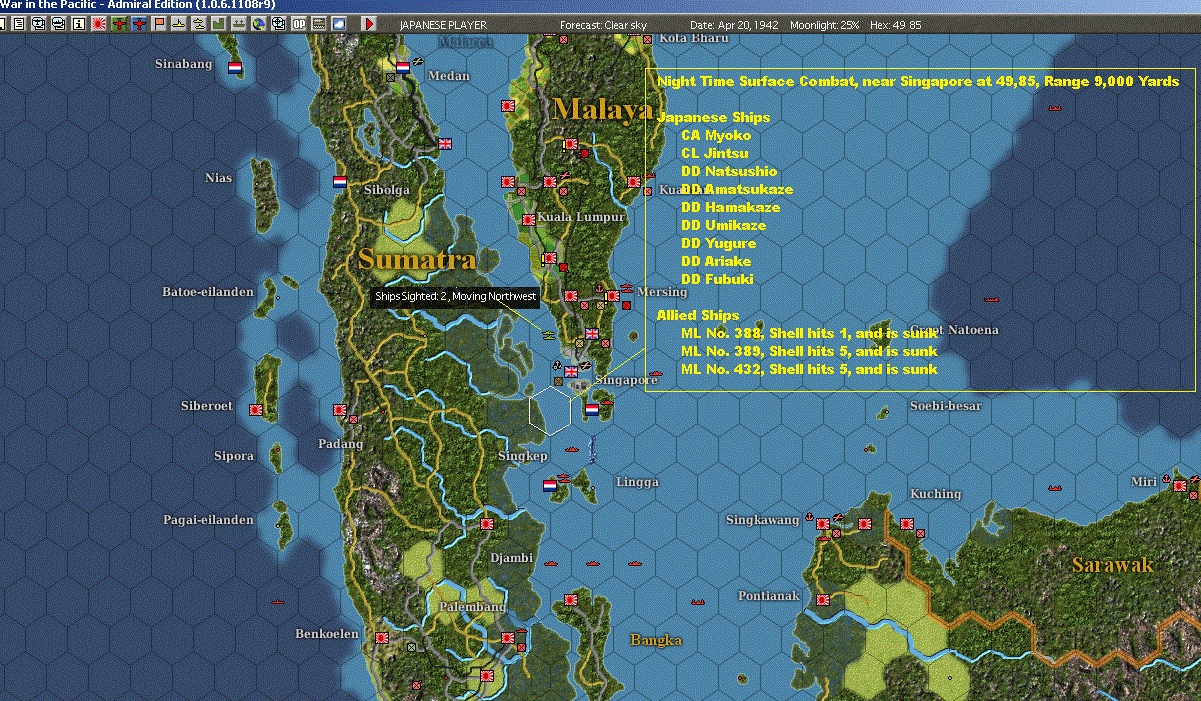Click the red play arrow button
Image resolution: width=1201 pixels, height=701 pixels.
(x=369, y=23)
